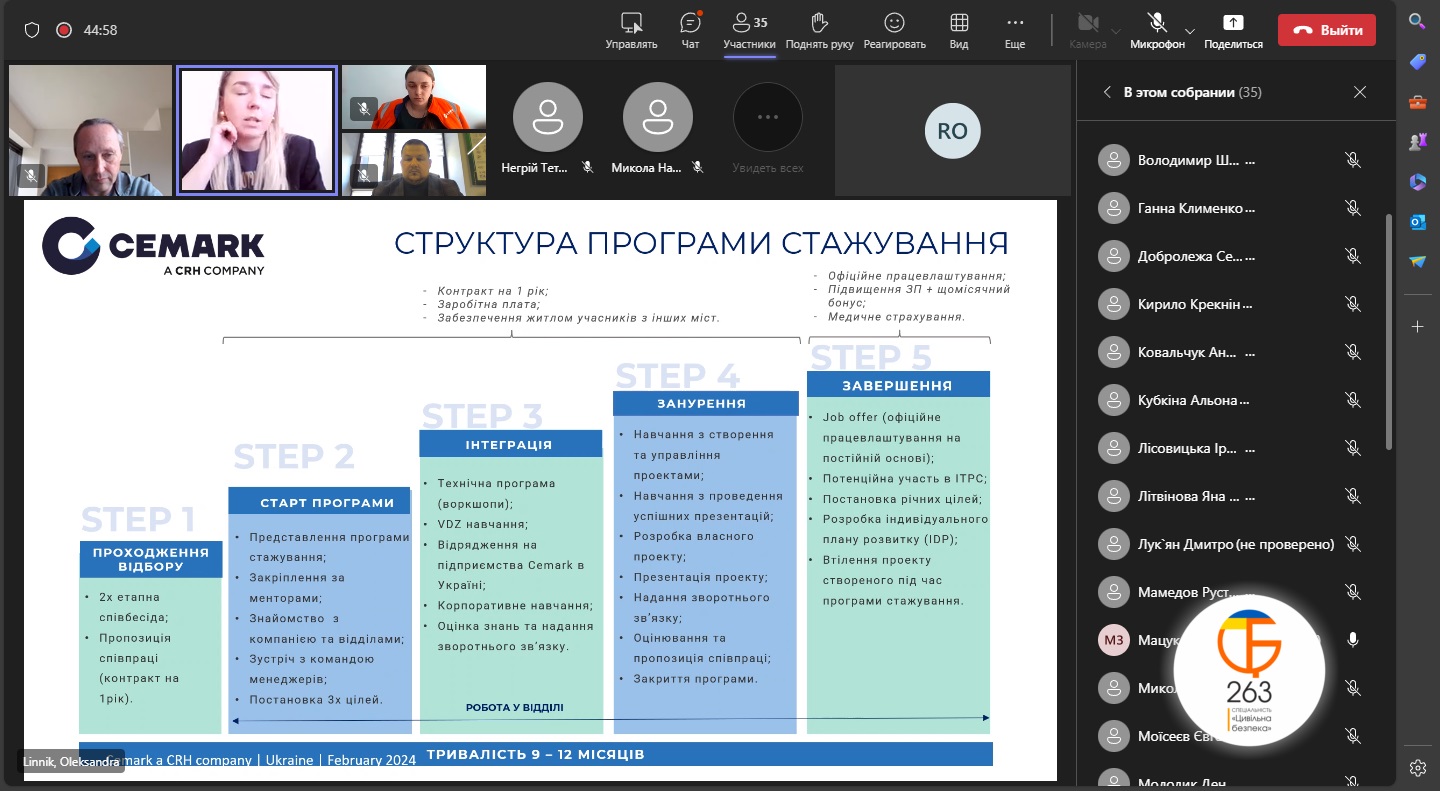Screen dimensions: 1440x791
Task: Leave the meeting with Выйти
Action: tap(1326, 30)
